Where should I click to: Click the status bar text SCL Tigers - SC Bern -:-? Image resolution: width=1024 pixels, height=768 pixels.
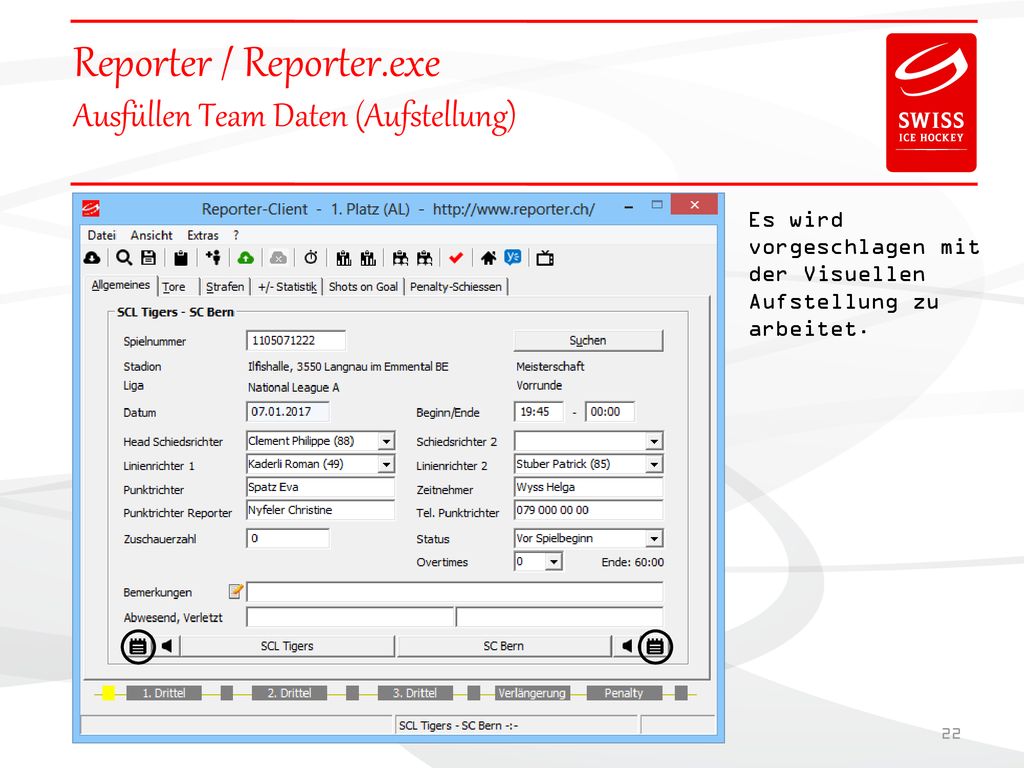(x=458, y=726)
